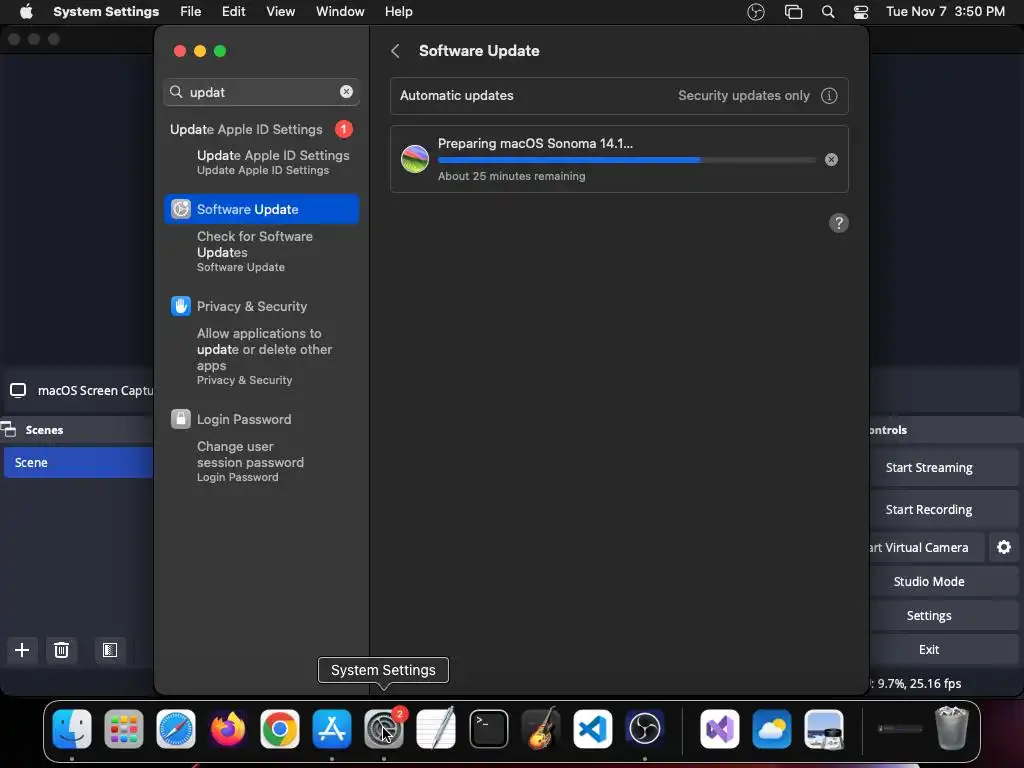1024x768 pixels.
Task: Select the Update Apple ID Settings sub-result
Action: pyautogui.click(x=273, y=162)
